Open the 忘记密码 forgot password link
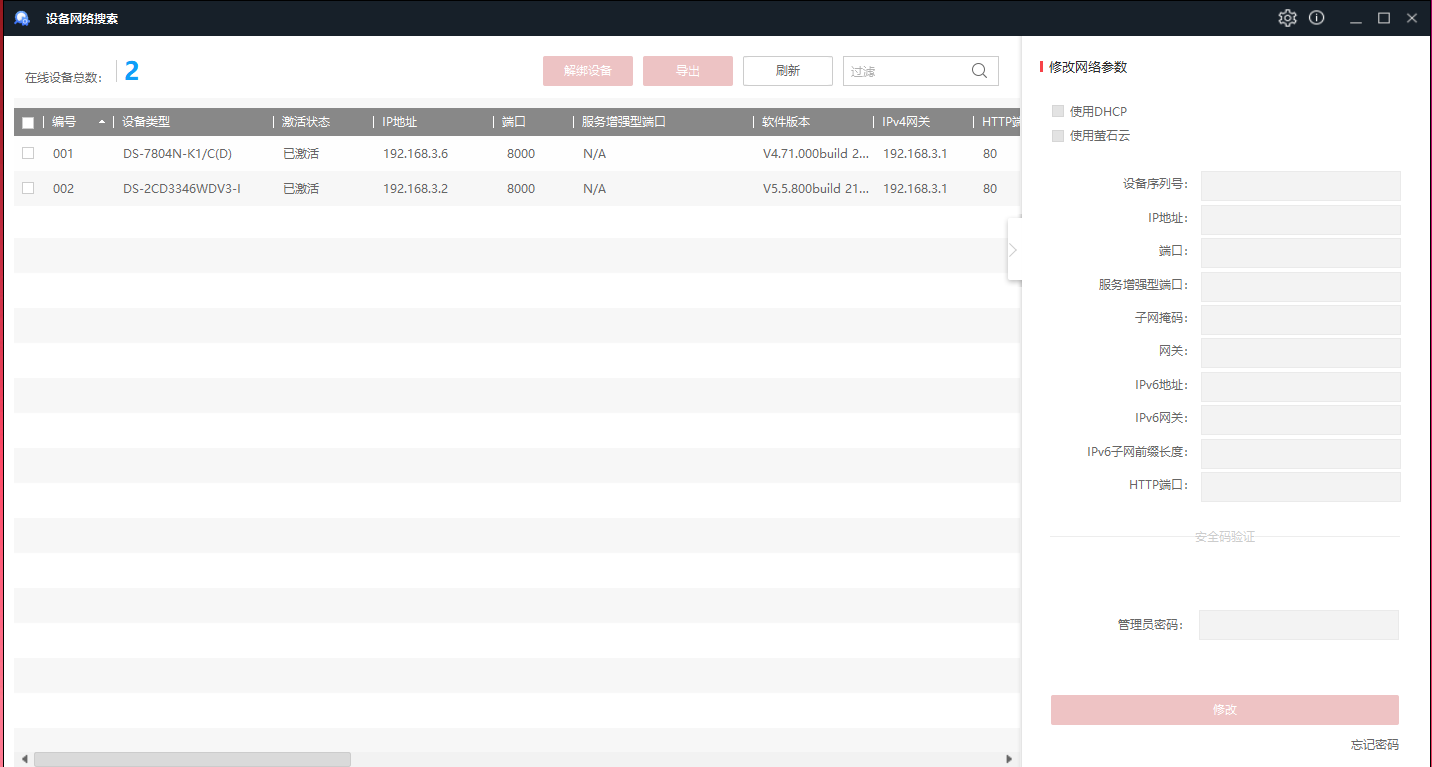This screenshot has width=1432, height=767. pyautogui.click(x=1375, y=744)
